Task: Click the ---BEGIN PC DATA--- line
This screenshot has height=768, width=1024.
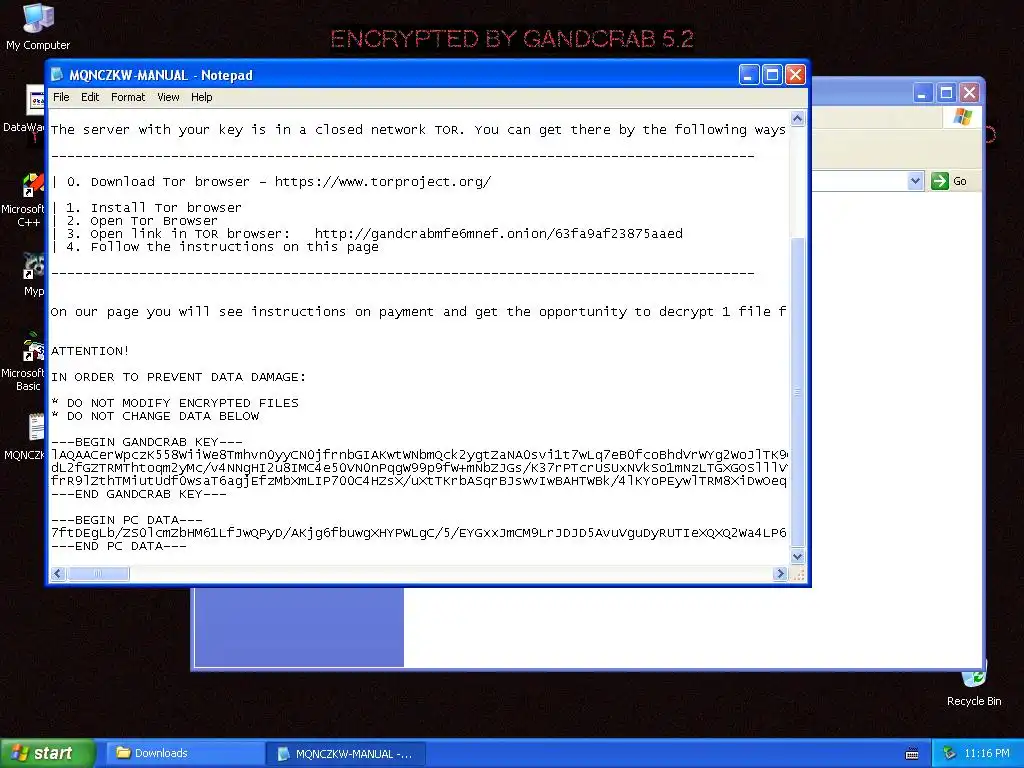Action: click(x=127, y=520)
